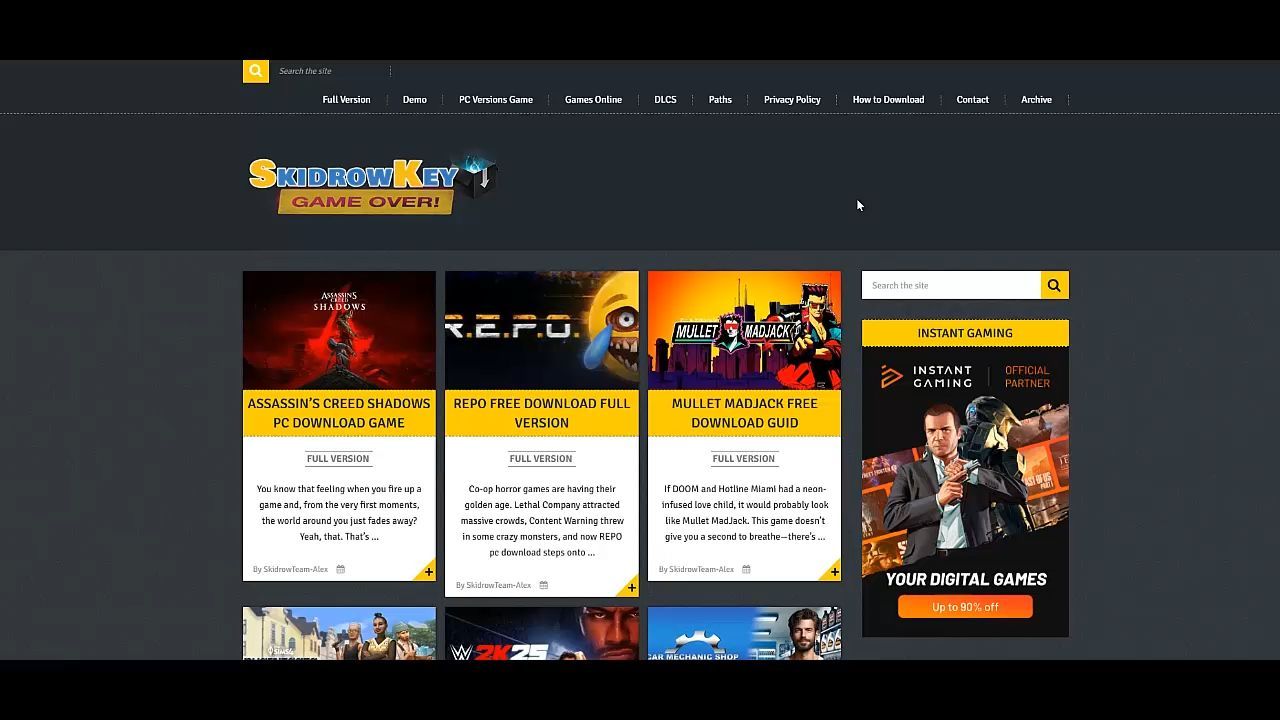Image resolution: width=1280 pixels, height=720 pixels.
Task: Click the SkidrowKey site logo
Action: [372, 183]
